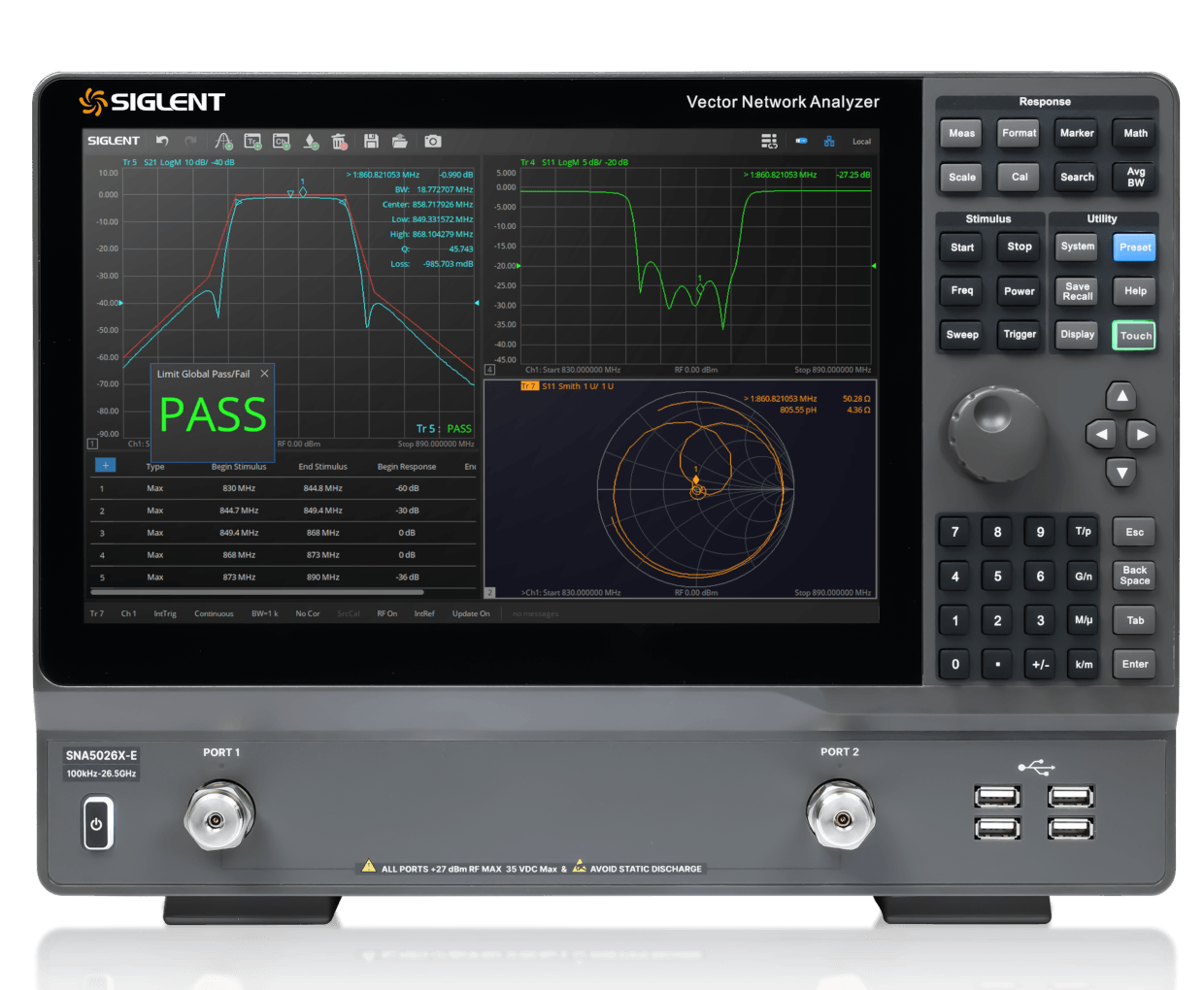Add a new trace with Tr icon
1204x990 pixels.
coord(252,141)
